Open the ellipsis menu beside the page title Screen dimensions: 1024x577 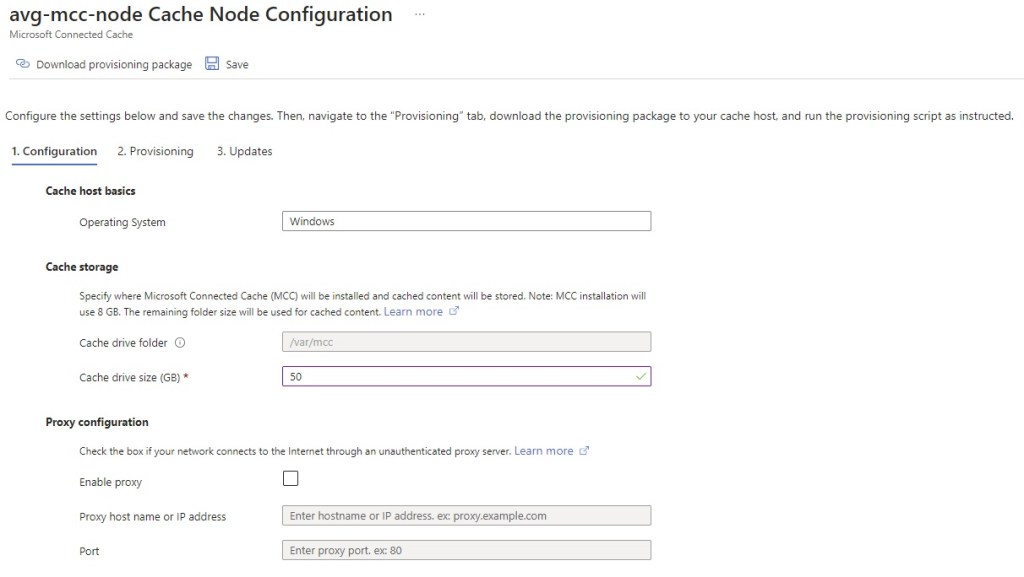(420, 15)
